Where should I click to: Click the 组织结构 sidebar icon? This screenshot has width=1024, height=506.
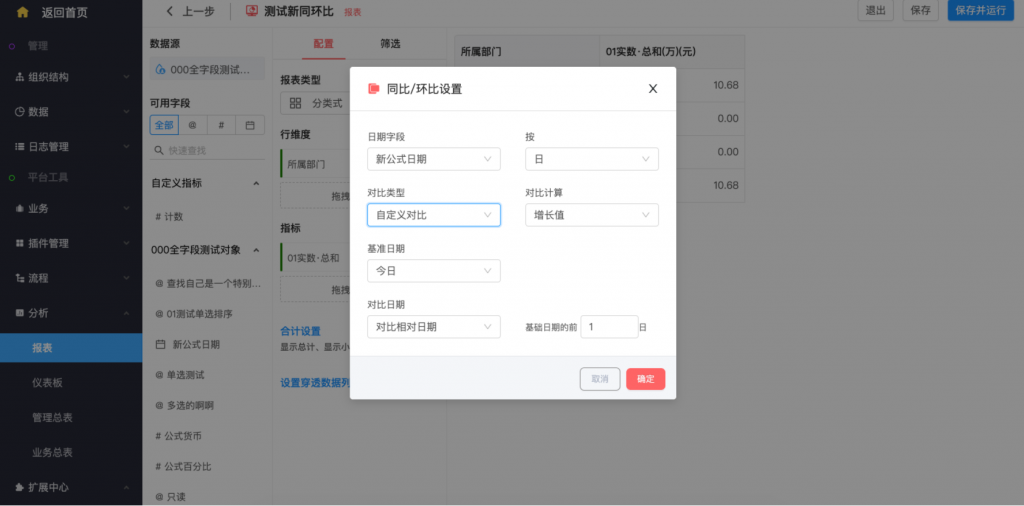[x=20, y=77]
